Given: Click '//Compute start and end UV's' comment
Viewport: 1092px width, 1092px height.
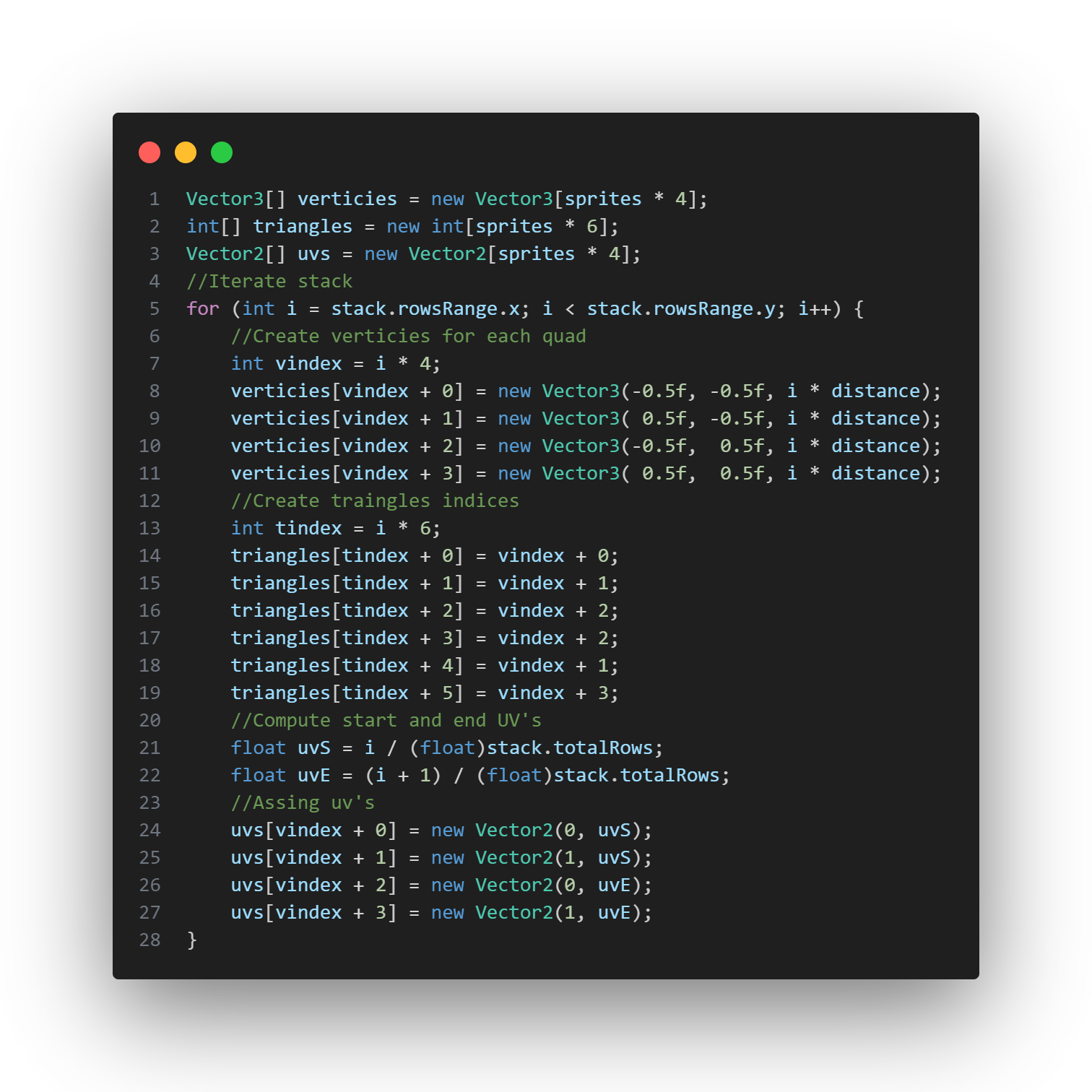Looking at the screenshot, I should point(386,720).
